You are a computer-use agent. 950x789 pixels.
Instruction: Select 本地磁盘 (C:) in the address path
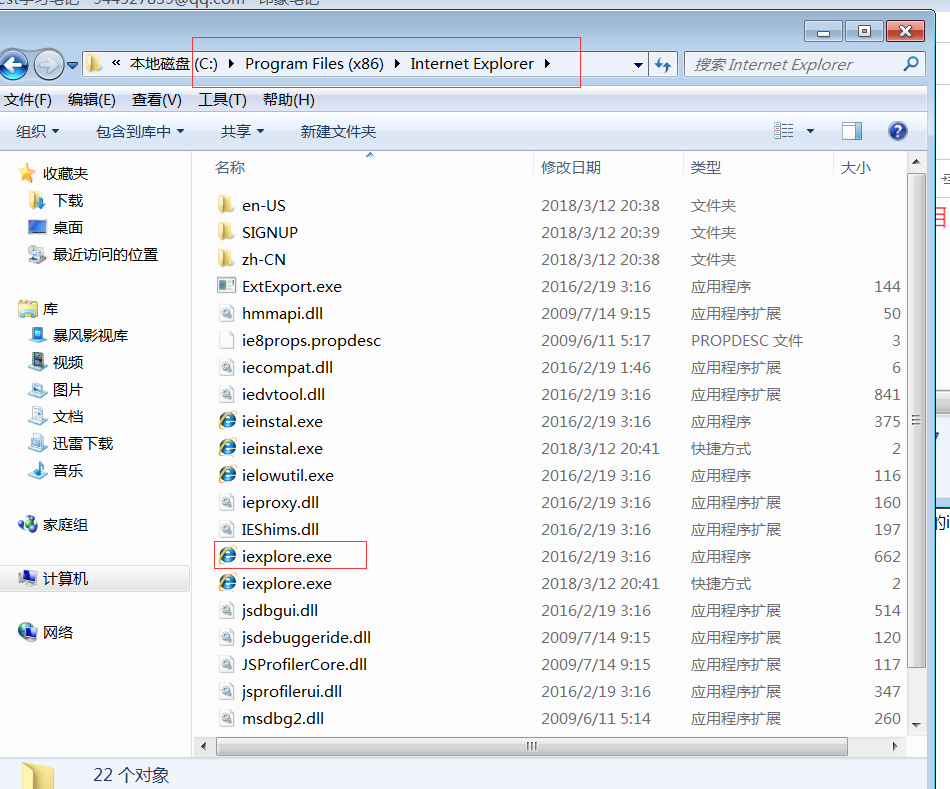[x=174, y=64]
